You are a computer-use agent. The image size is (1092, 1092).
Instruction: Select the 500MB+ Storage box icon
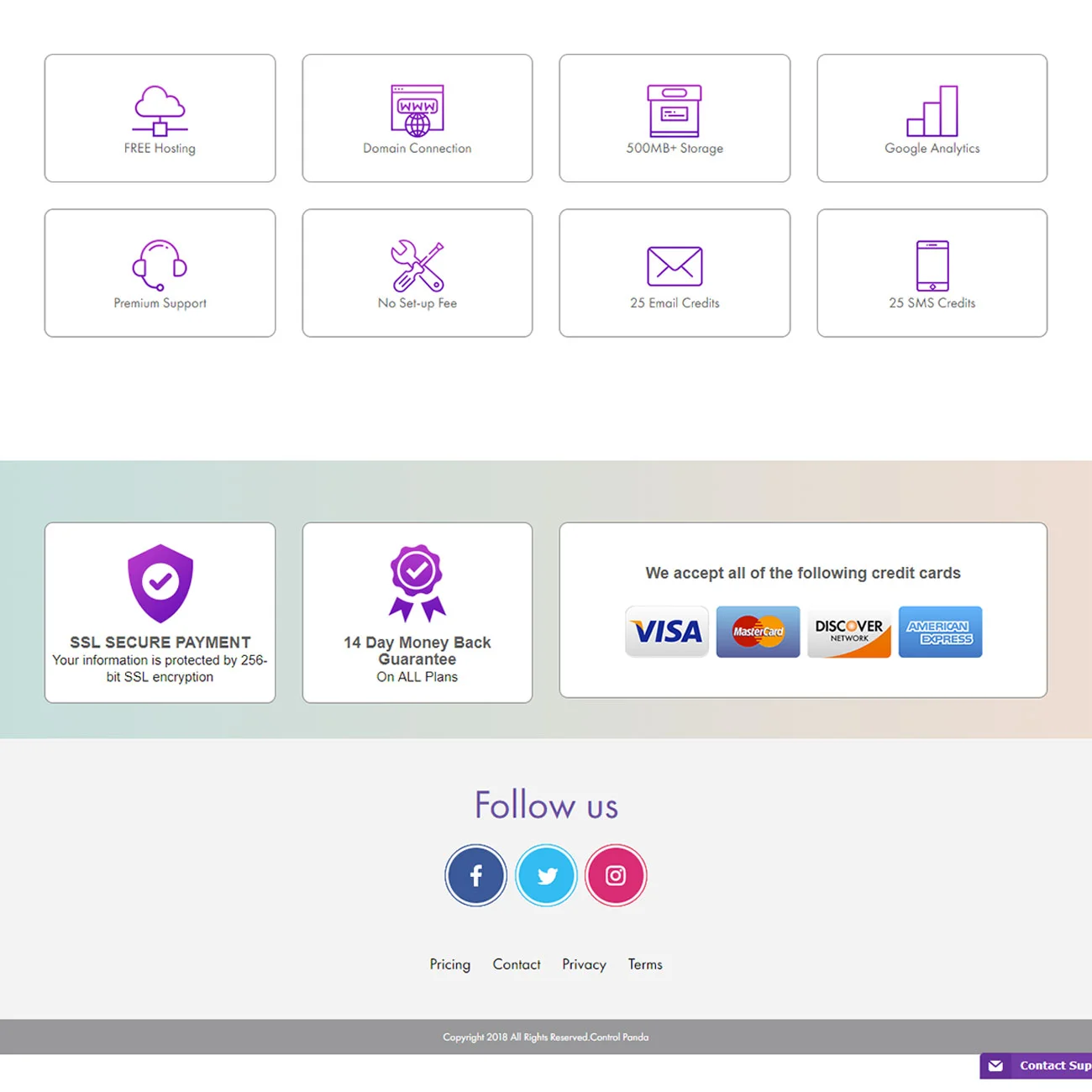point(674,110)
